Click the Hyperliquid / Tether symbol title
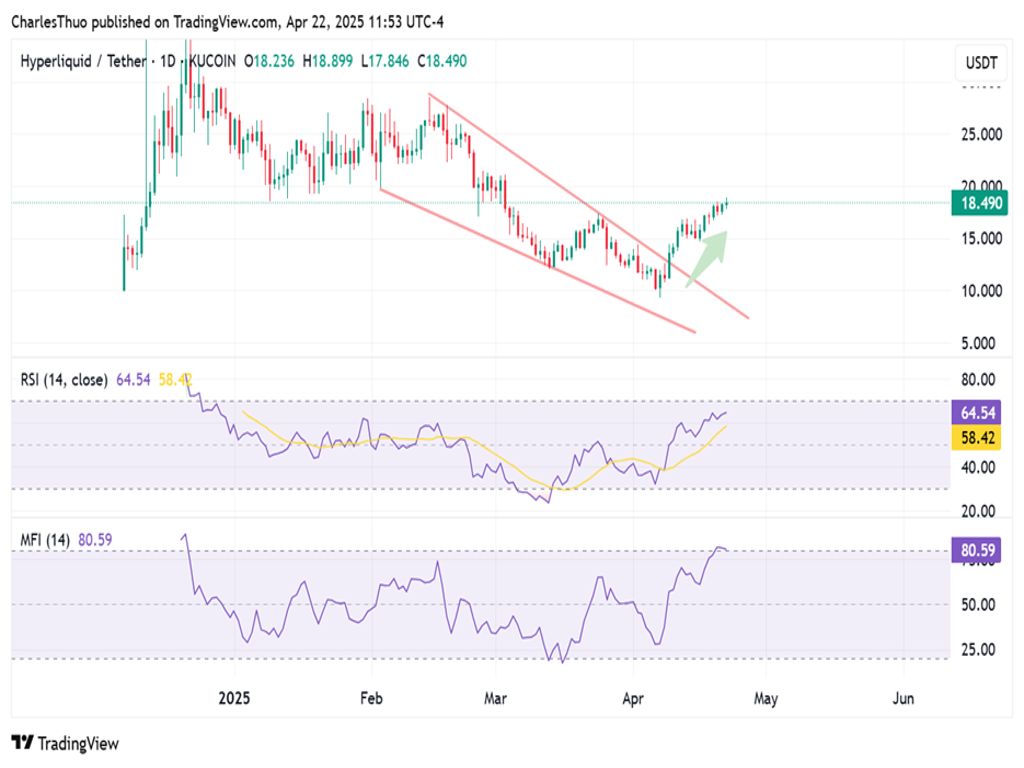The image size is (1024, 768). pyautogui.click(x=80, y=61)
